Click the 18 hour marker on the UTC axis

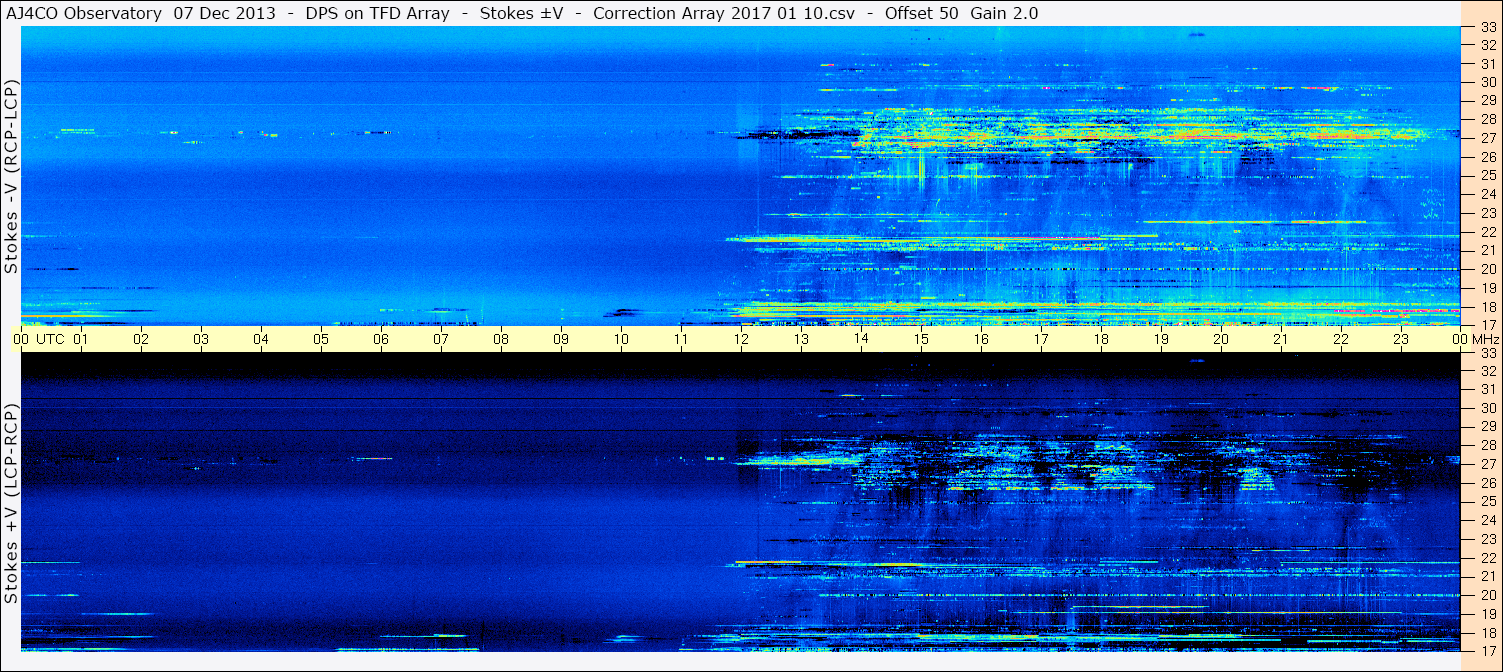point(1101,339)
